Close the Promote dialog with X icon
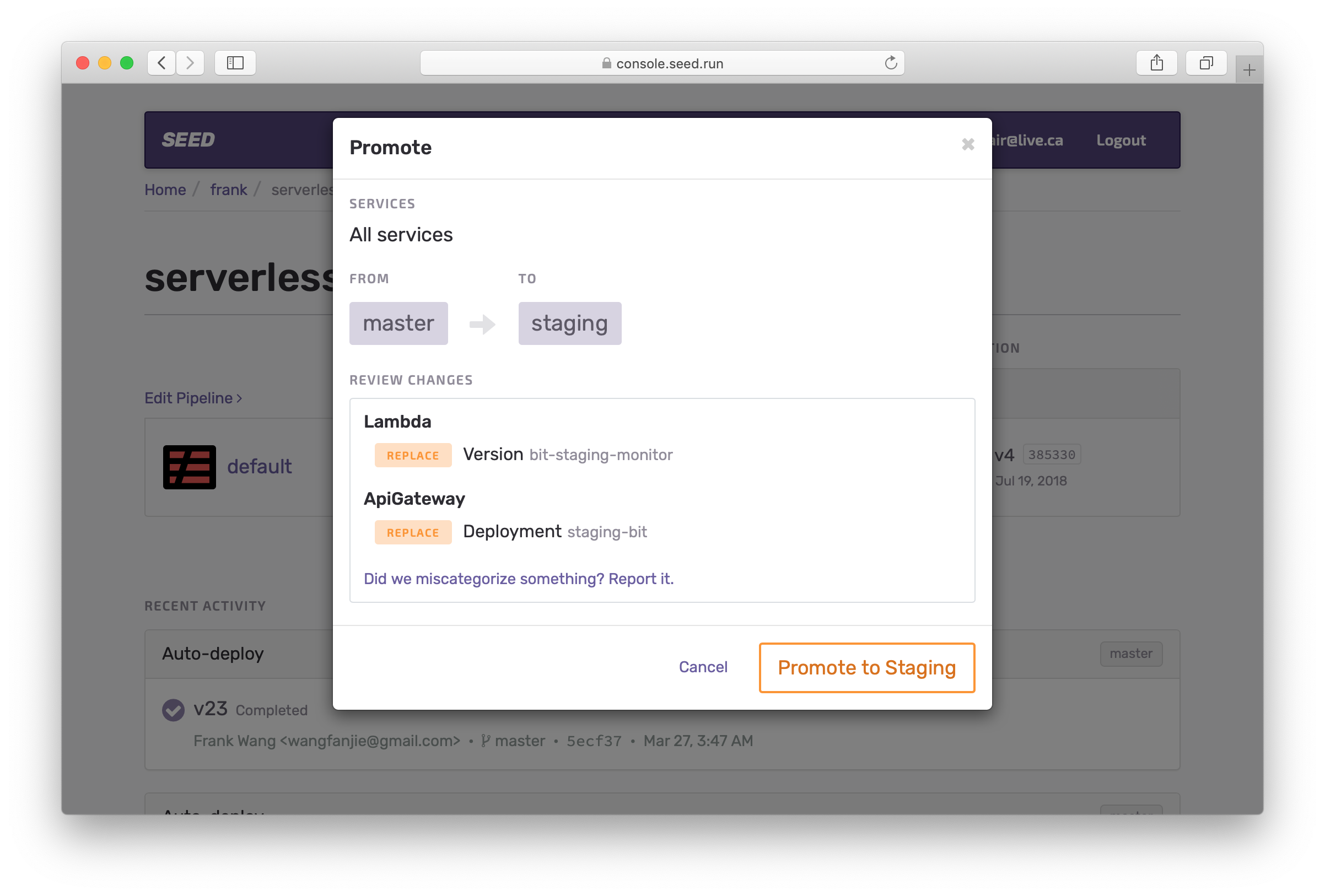Screen dimensions: 1325x896 pyautogui.click(x=967, y=145)
